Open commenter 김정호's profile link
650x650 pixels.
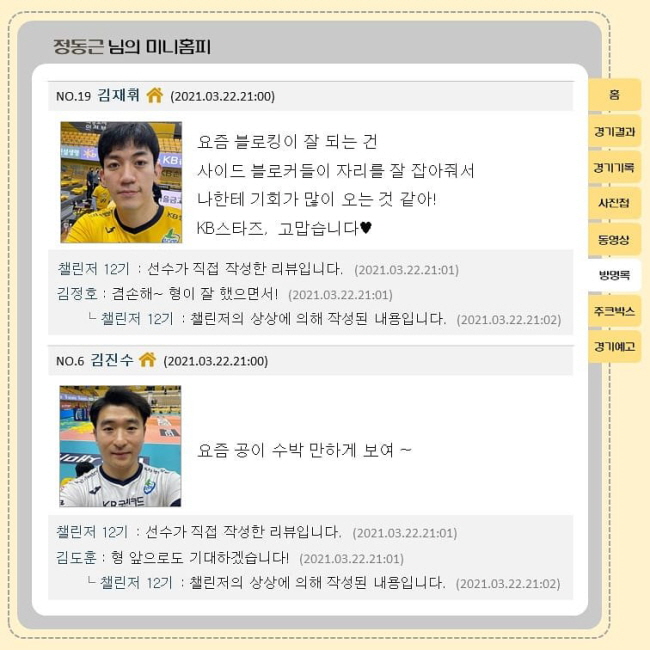[x=77, y=294]
